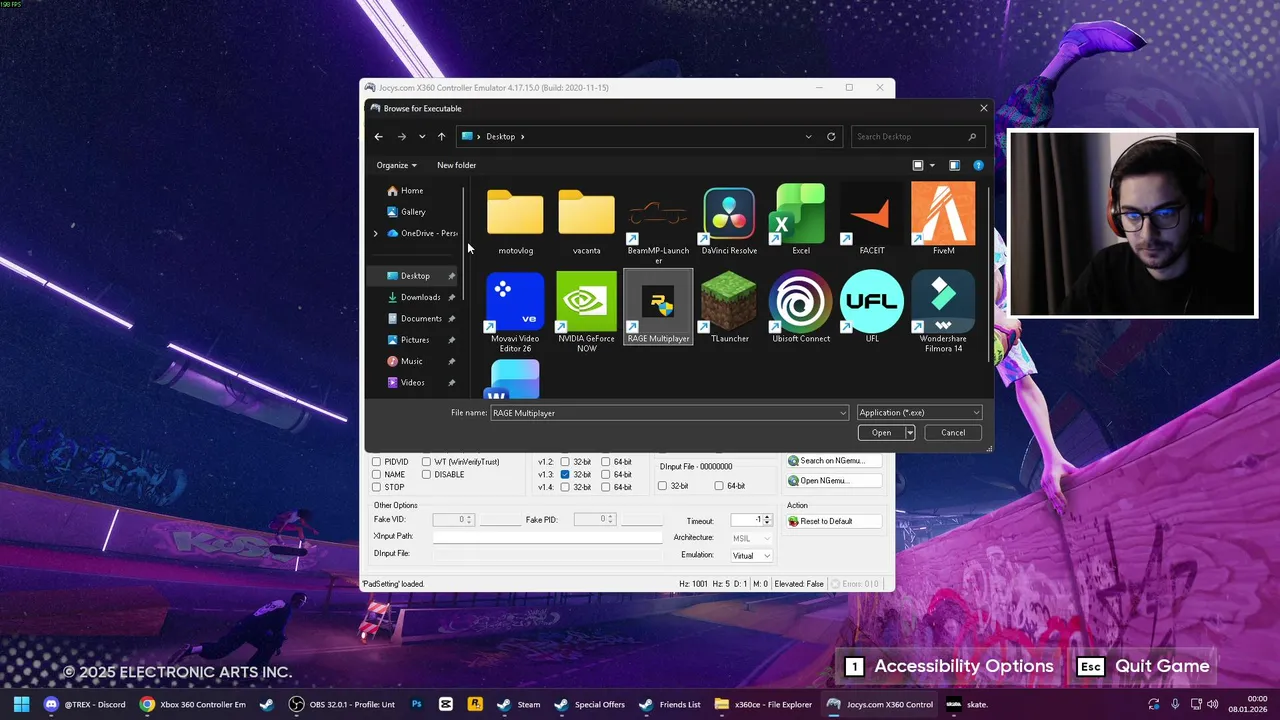1280x720 pixels.
Task: Select the TLauncher shortcut
Action: coord(729,307)
